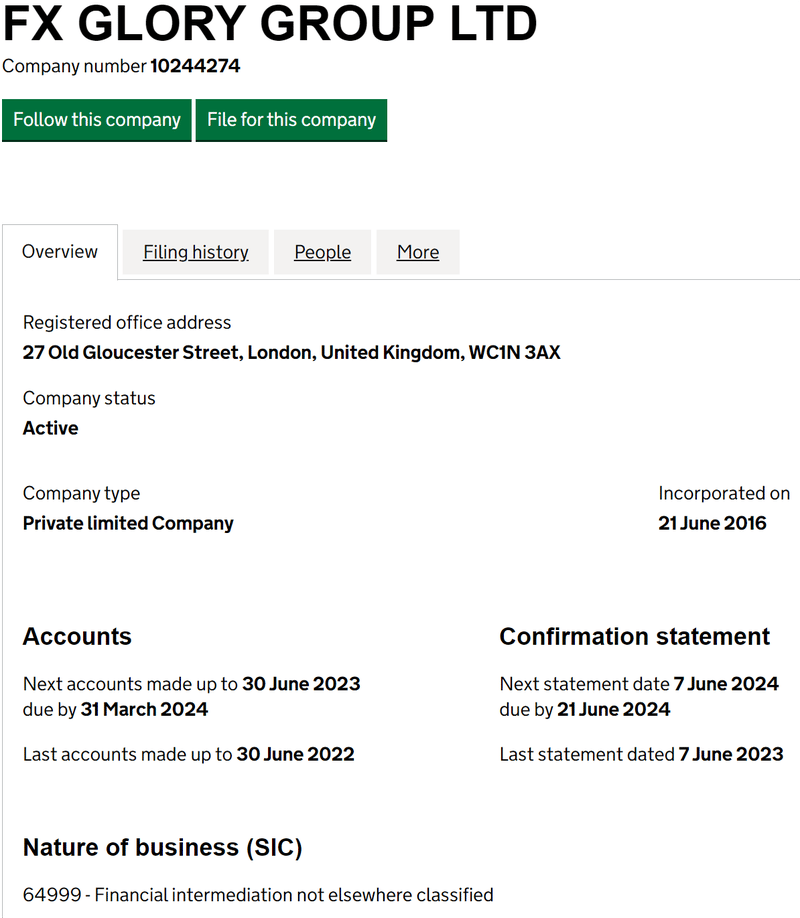Screen dimensions: 800x918
Task: Click the Confirmation statement heading
Action: click(x=634, y=636)
